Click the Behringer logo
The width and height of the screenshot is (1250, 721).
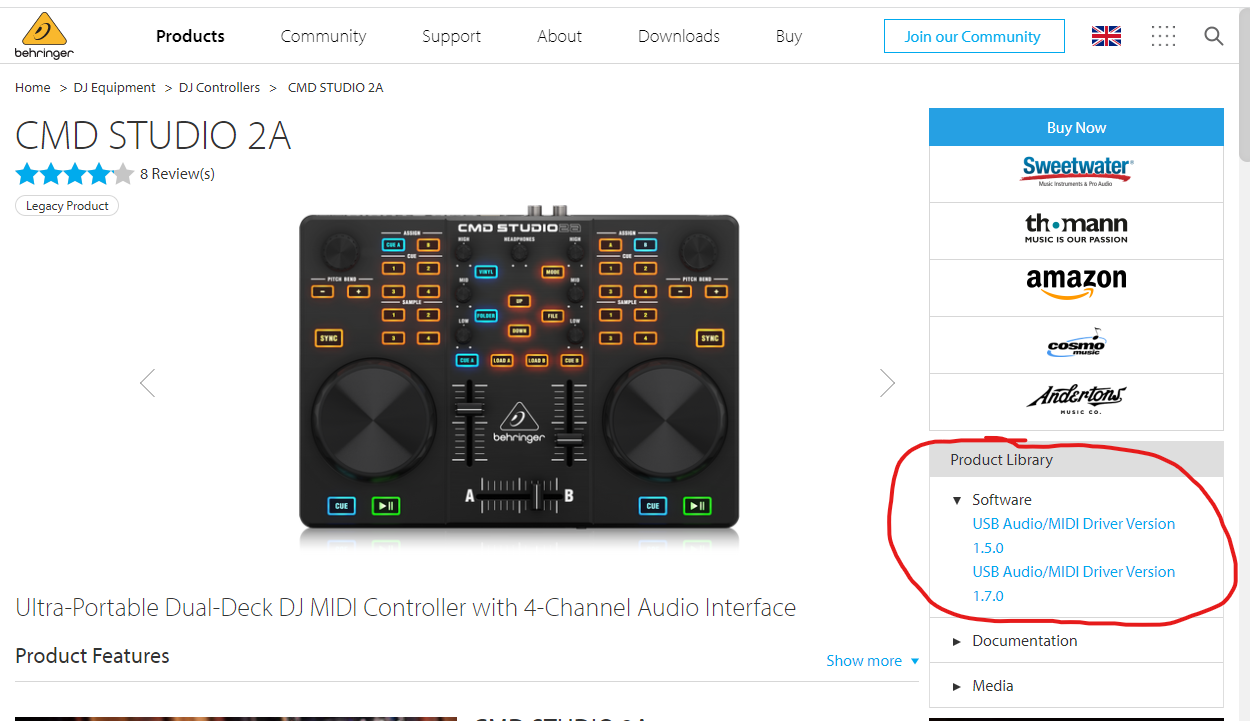tap(44, 35)
